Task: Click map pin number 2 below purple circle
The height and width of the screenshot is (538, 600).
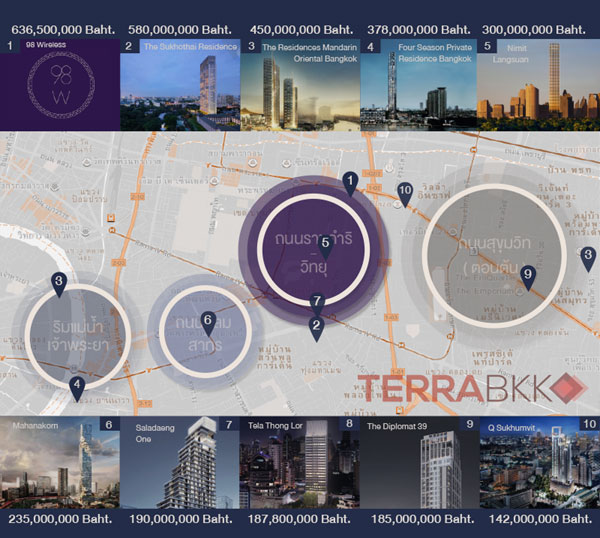Action: pyautogui.click(x=316, y=329)
